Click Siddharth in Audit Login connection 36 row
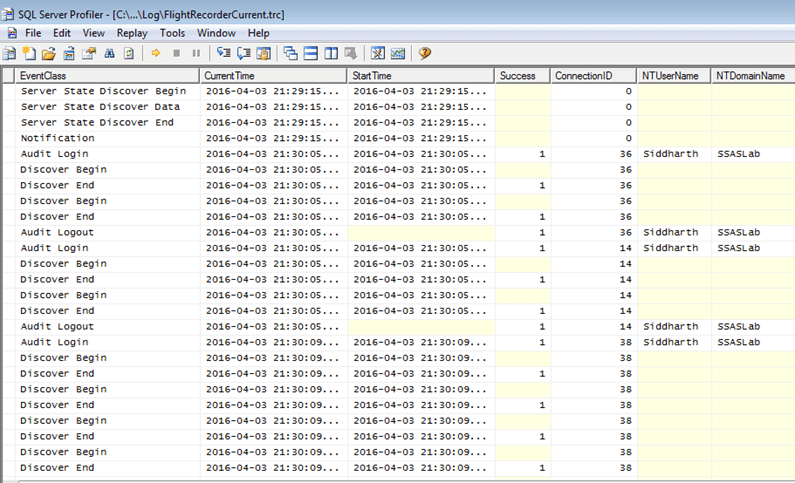The image size is (795, 483). [671, 154]
